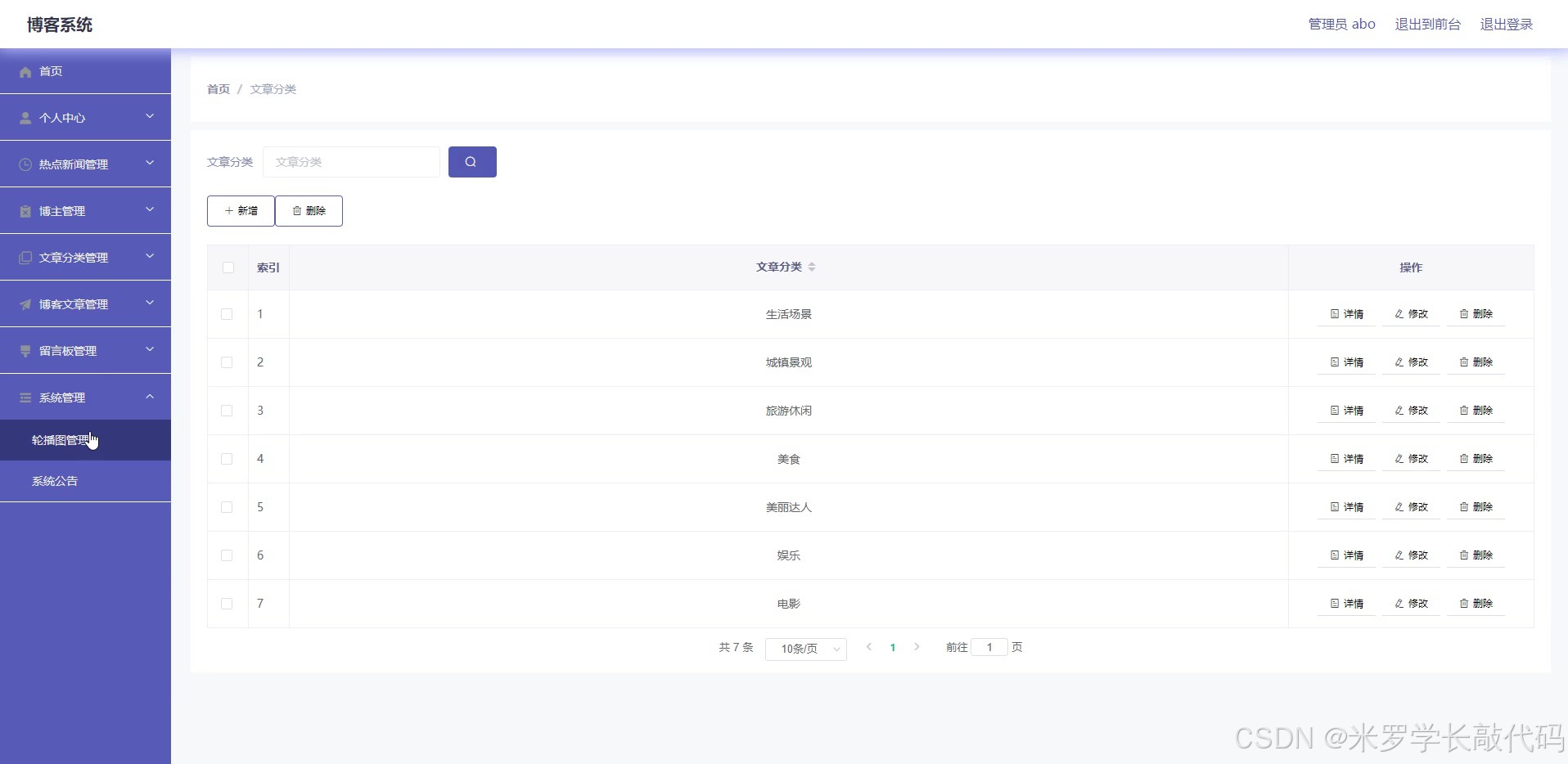
Task: Click 退出登录 link
Action: pyautogui.click(x=1506, y=25)
